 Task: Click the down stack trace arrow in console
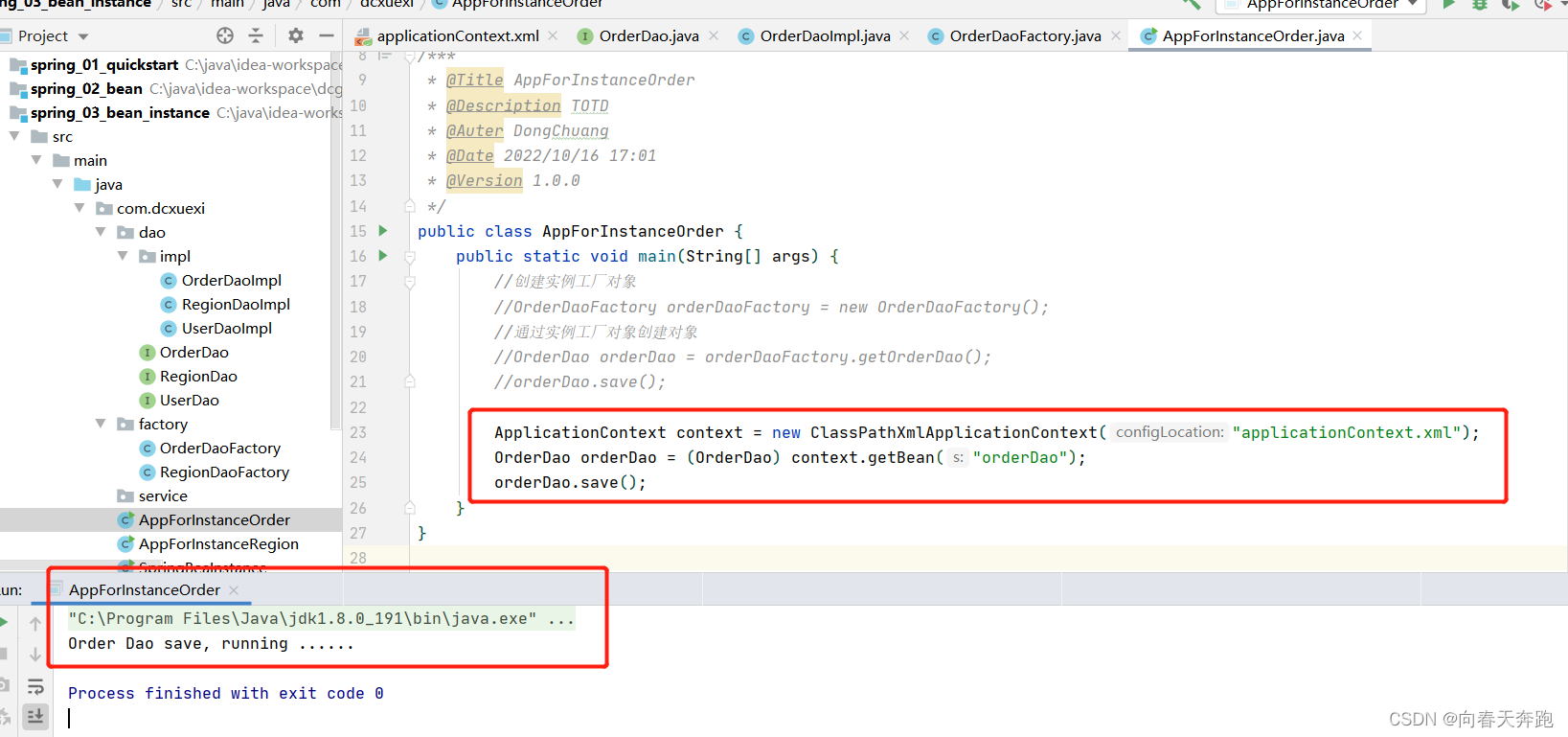pyautogui.click(x=35, y=655)
